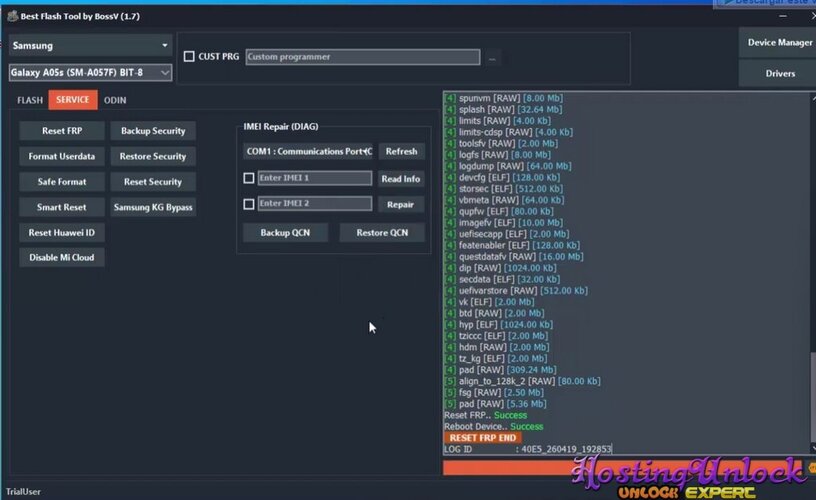
Task: Click the log panel vertical scrollbar thumb
Action: (x=813, y=398)
